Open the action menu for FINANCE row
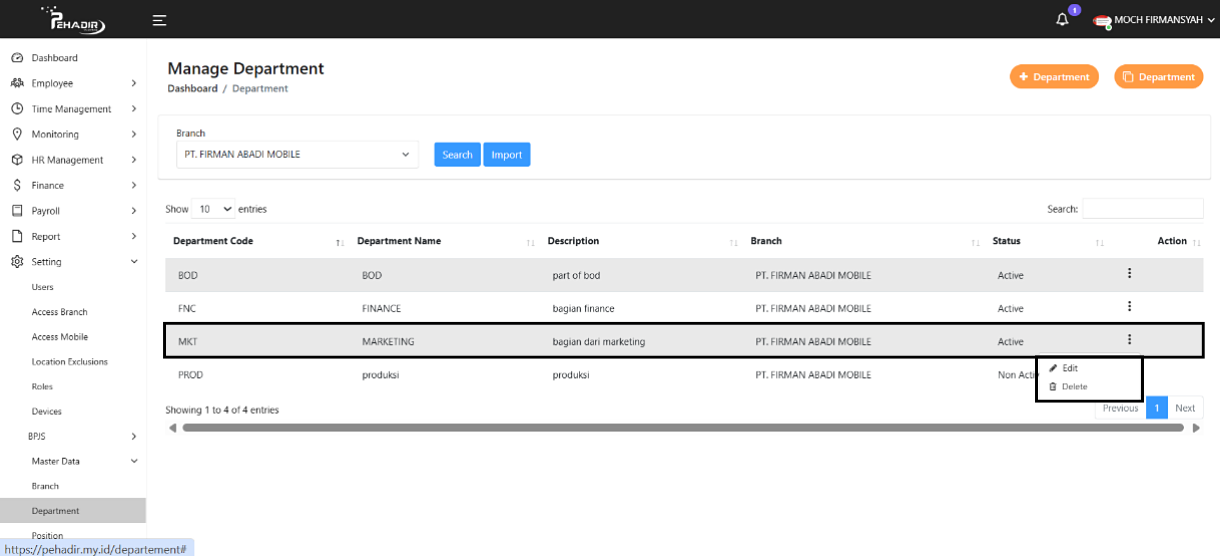 point(1129,307)
